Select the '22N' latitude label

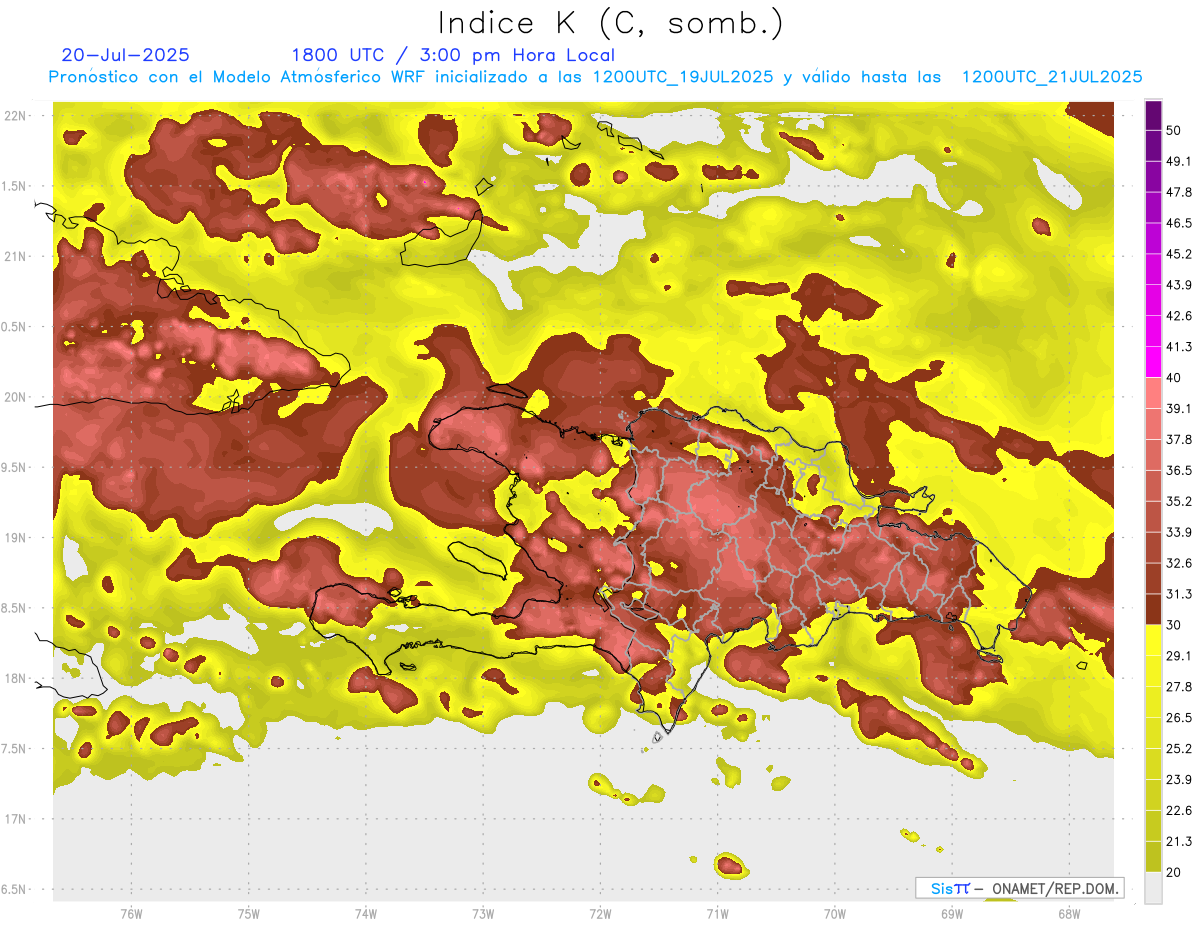17,116
